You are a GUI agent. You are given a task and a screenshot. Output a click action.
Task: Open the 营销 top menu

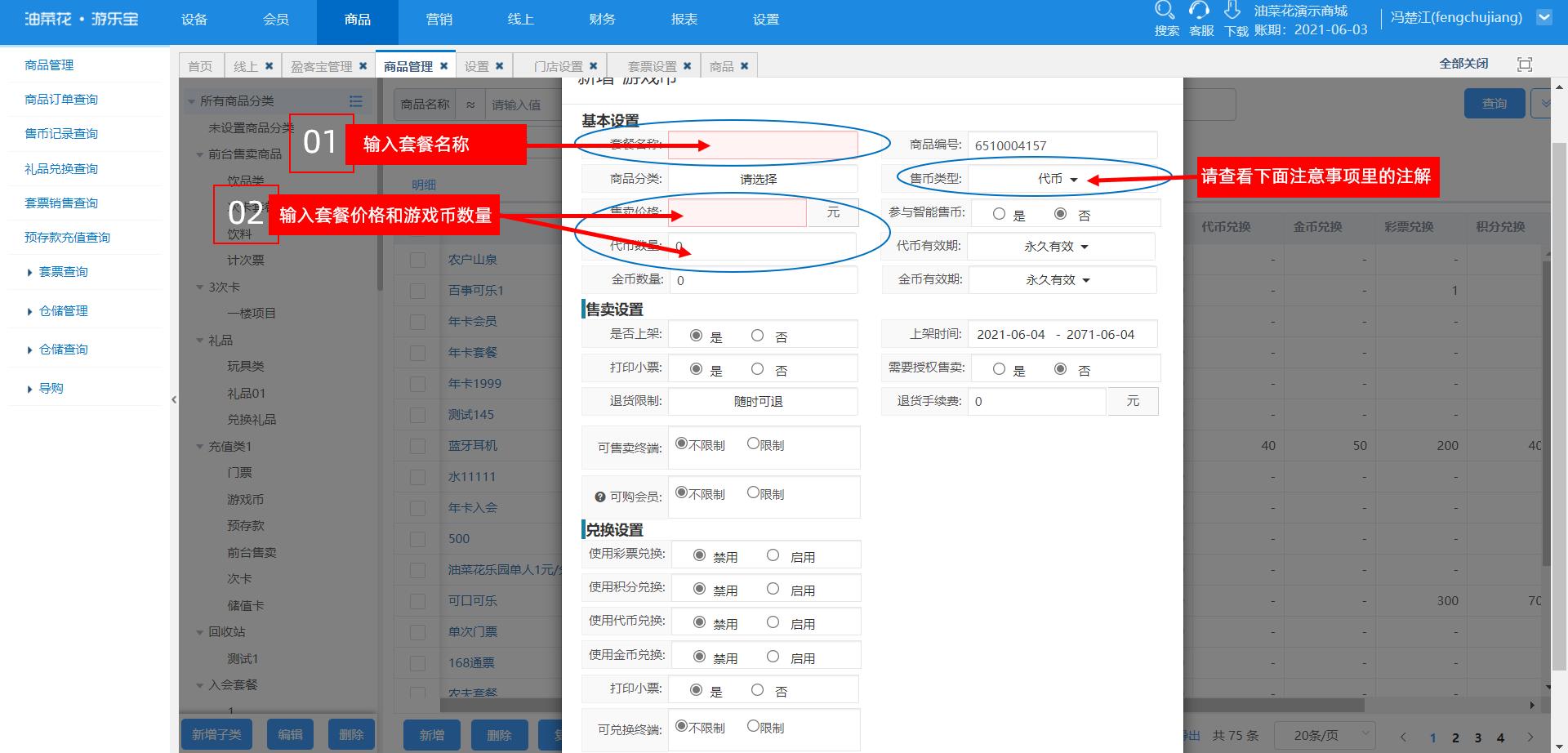(x=439, y=20)
